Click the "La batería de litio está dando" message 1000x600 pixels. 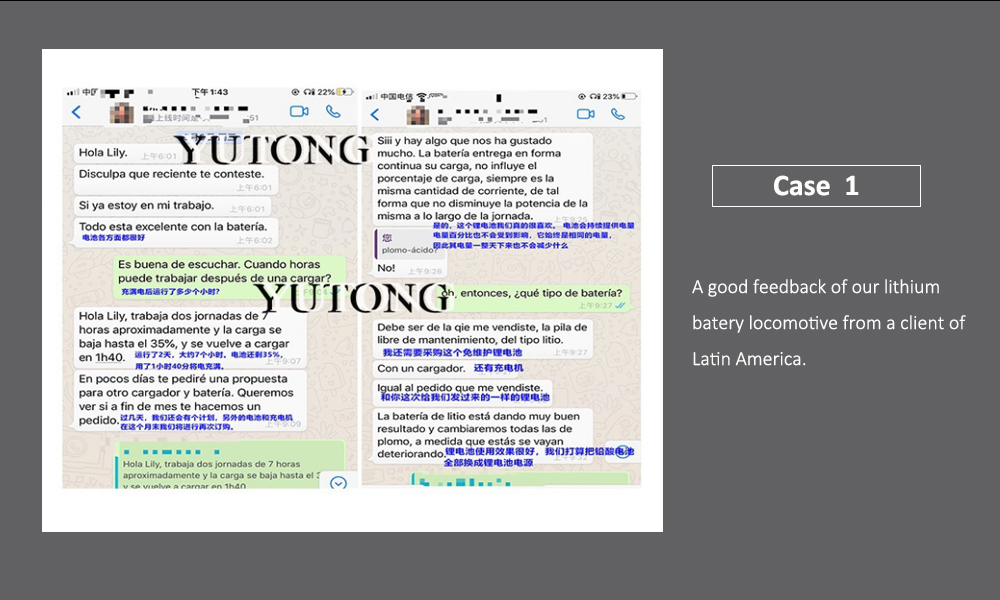click(x=483, y=436)
